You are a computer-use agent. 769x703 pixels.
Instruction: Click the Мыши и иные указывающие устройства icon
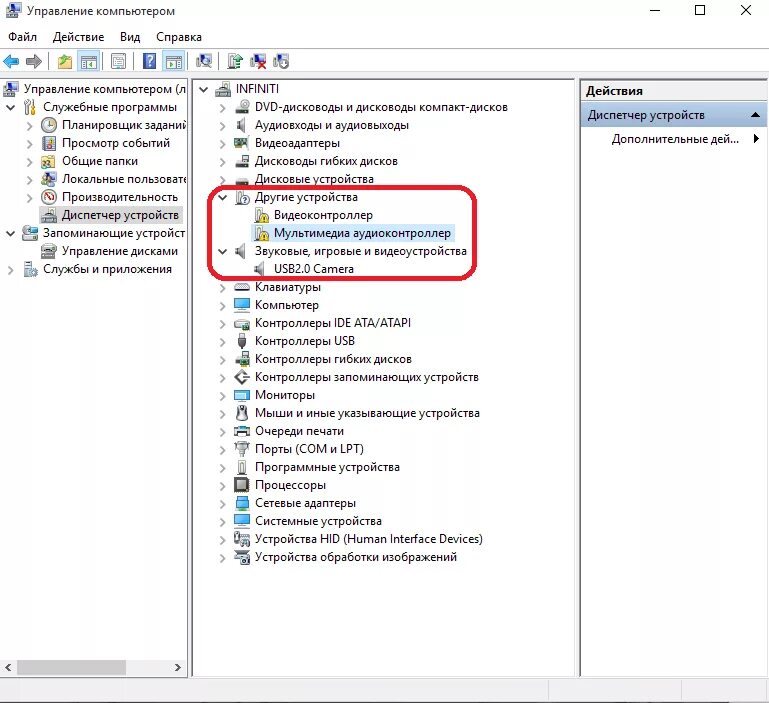[241, 413]
